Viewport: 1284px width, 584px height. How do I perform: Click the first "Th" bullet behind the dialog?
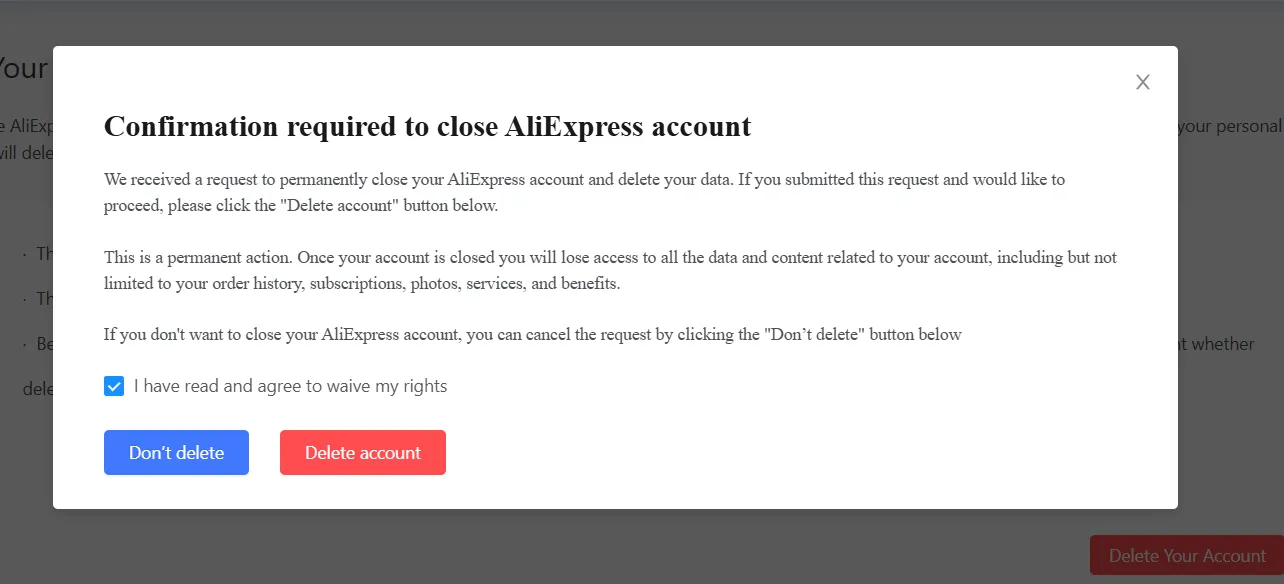(43, 254)
